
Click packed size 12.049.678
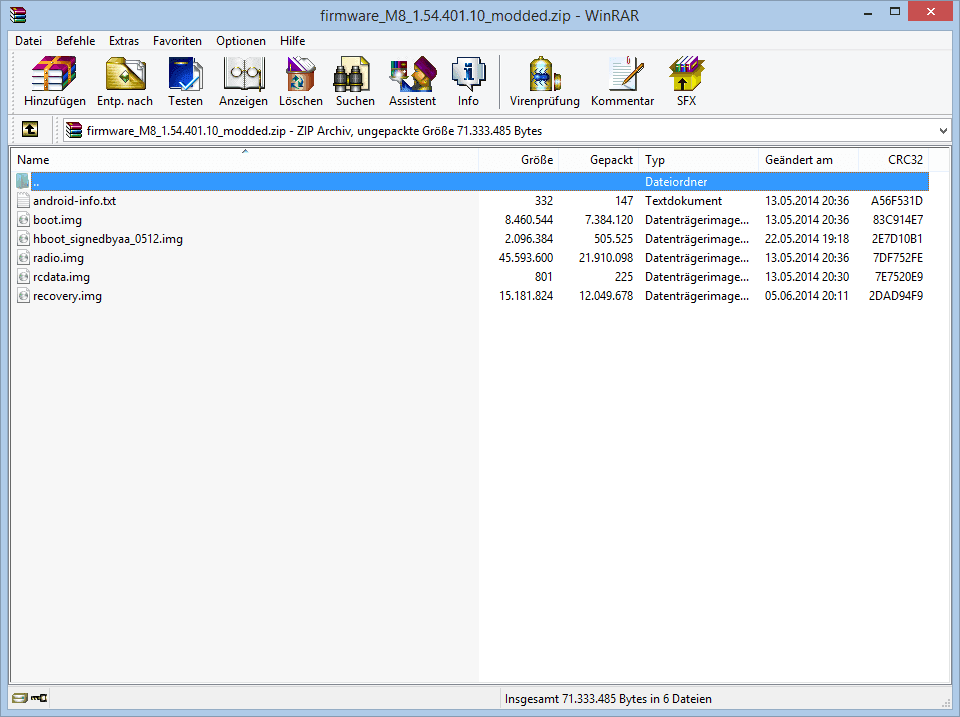coord(606,296)
